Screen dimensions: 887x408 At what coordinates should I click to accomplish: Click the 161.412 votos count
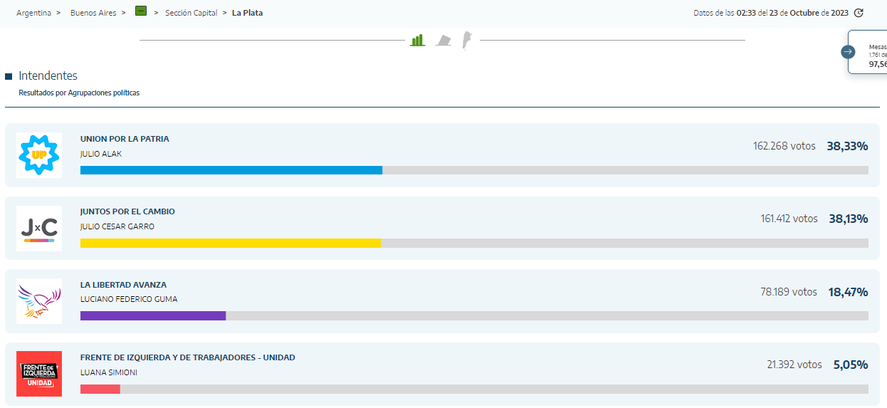[789, 218]
